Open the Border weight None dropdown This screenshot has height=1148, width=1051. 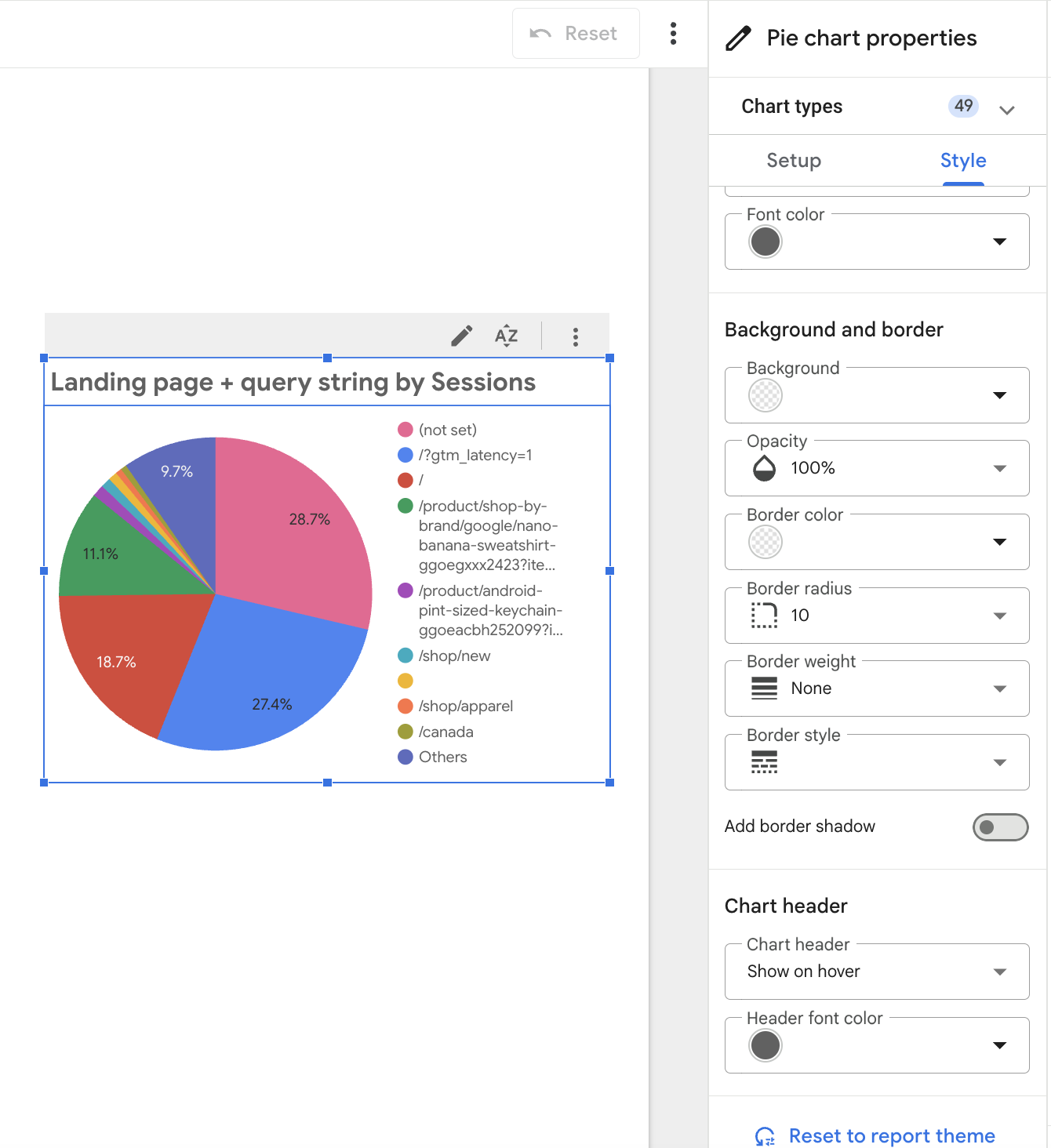pos(877,688)
